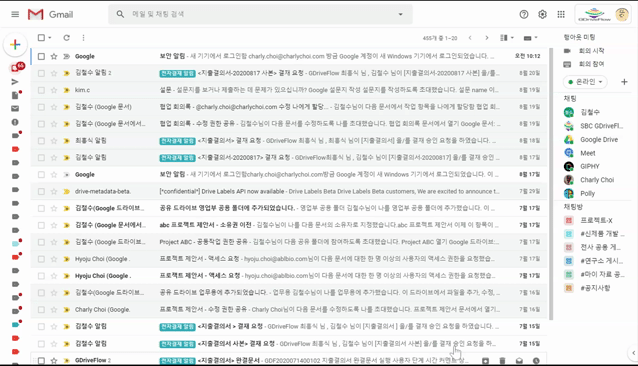Click the Compose plus button
Image resolution: width=638 pixels, height=366 pixels.
point(15,44)
